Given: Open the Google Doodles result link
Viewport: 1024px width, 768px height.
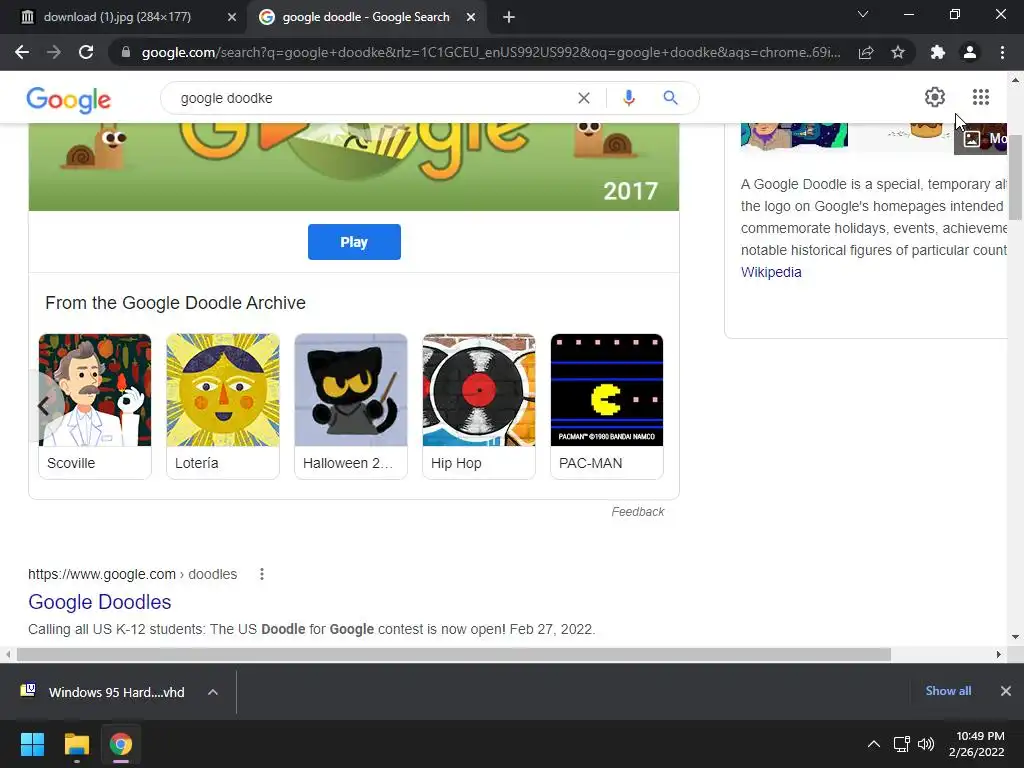Looking at the screenshot, I should (x=100, y=602).
